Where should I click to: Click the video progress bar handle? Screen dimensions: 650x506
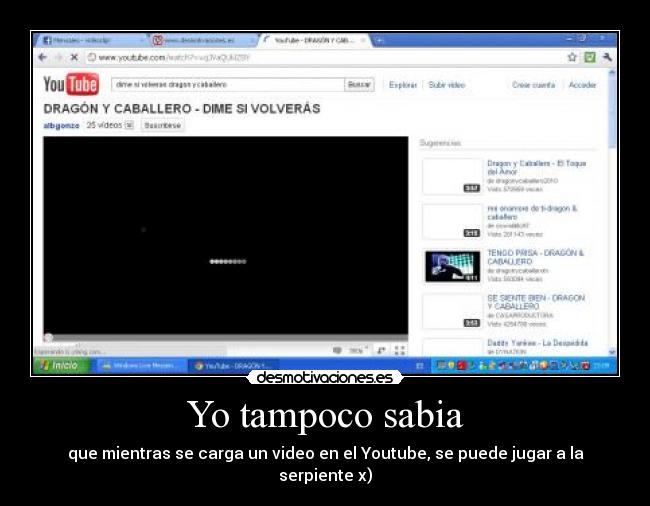click(48, 338)
